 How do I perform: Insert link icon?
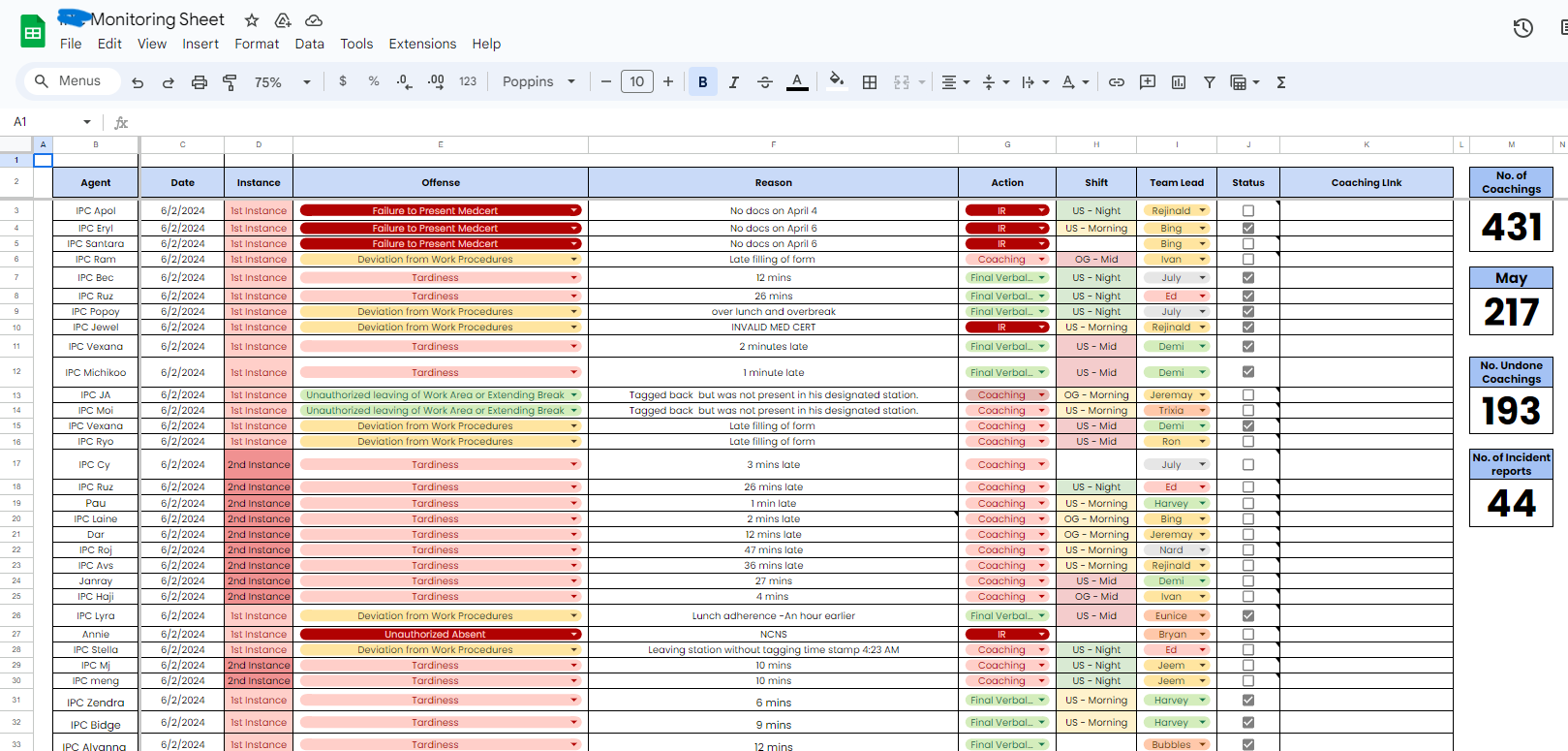[x=1117, y=82]
